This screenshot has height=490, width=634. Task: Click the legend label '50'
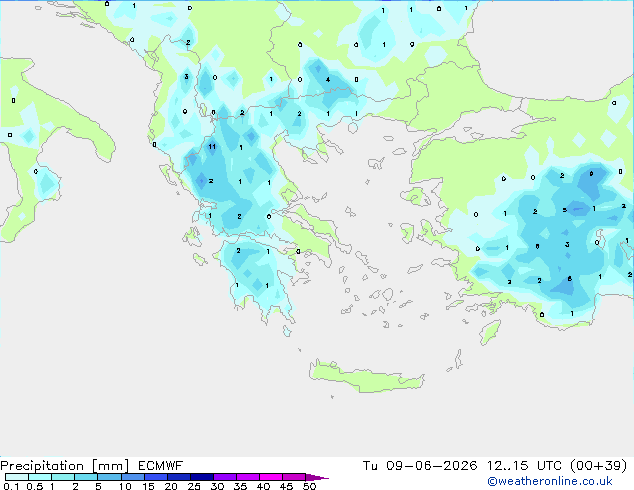[309, 486]
